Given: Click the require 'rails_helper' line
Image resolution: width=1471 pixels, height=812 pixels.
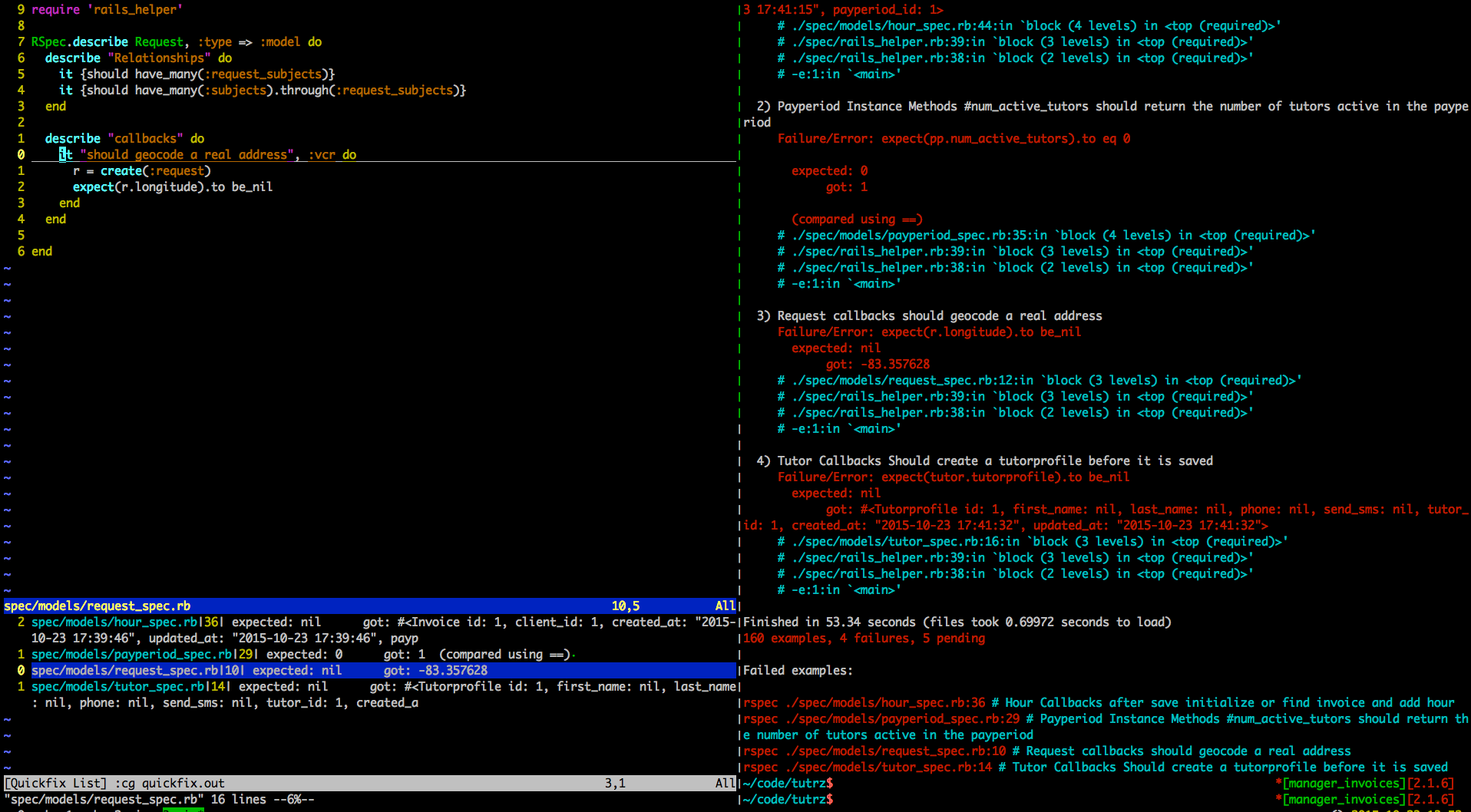Looking at the screenshot, I should [107, 9].
